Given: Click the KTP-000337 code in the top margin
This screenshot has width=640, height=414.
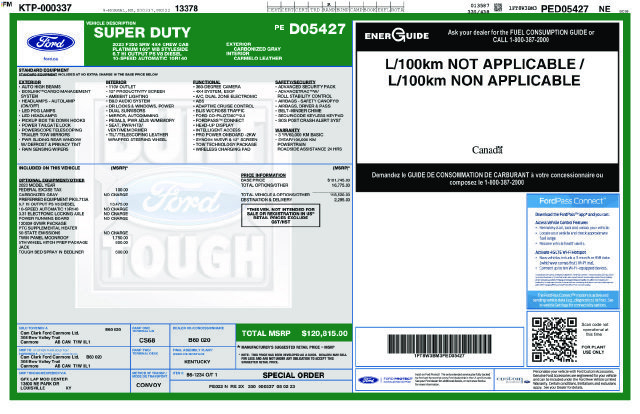Looking at the screenshot, I should (x=45, y=8).
